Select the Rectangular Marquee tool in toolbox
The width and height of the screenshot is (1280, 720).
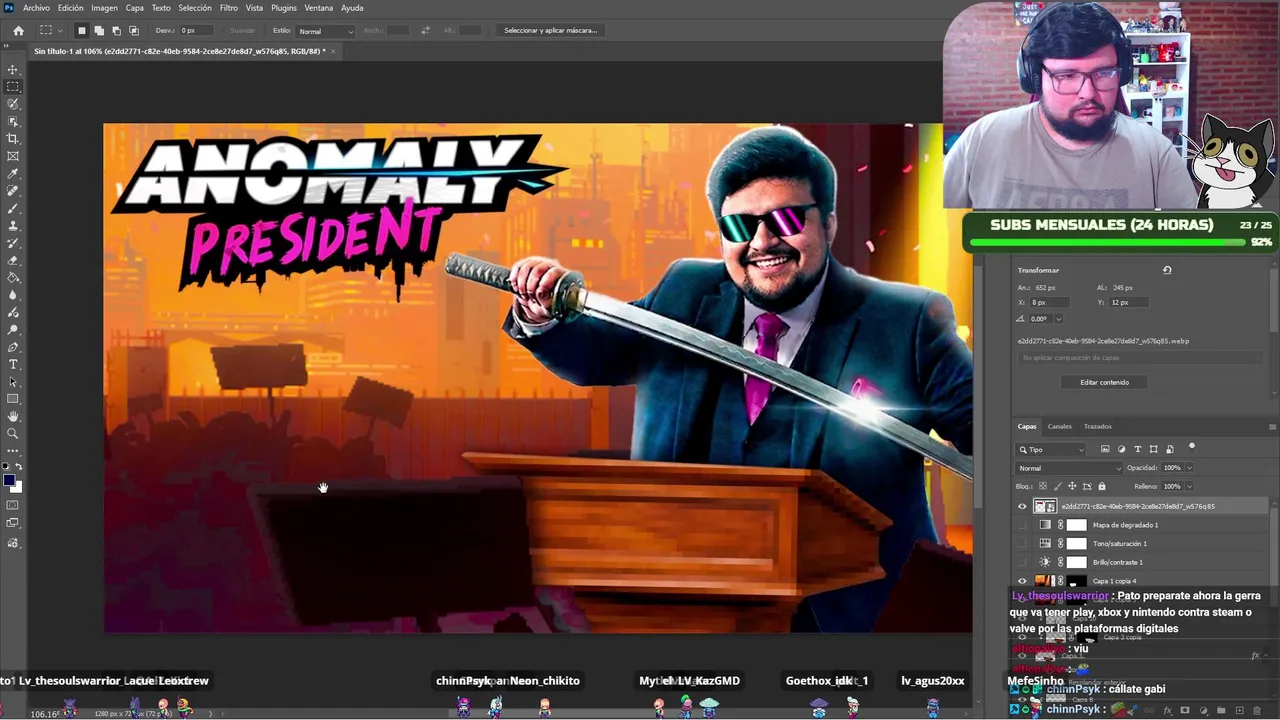coord(13,87)
